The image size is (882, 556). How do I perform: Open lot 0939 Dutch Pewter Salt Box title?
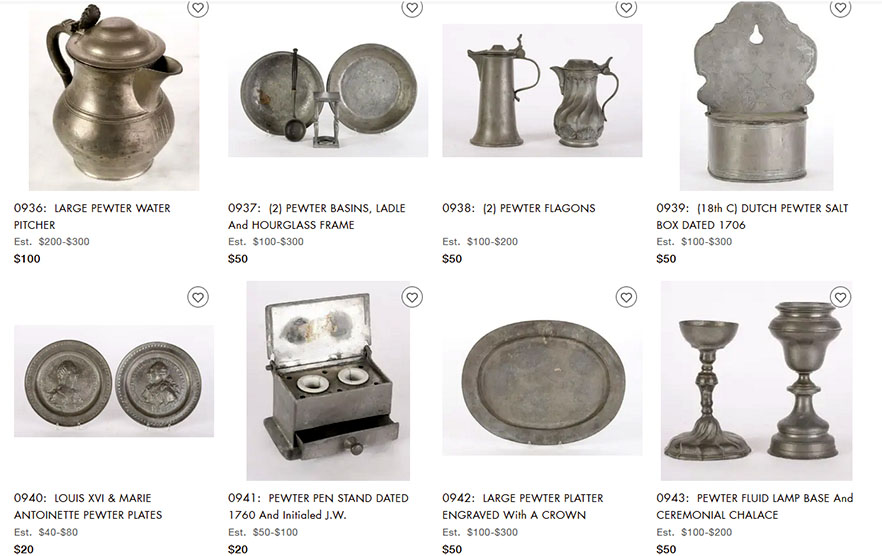click(x=752, y=217)
